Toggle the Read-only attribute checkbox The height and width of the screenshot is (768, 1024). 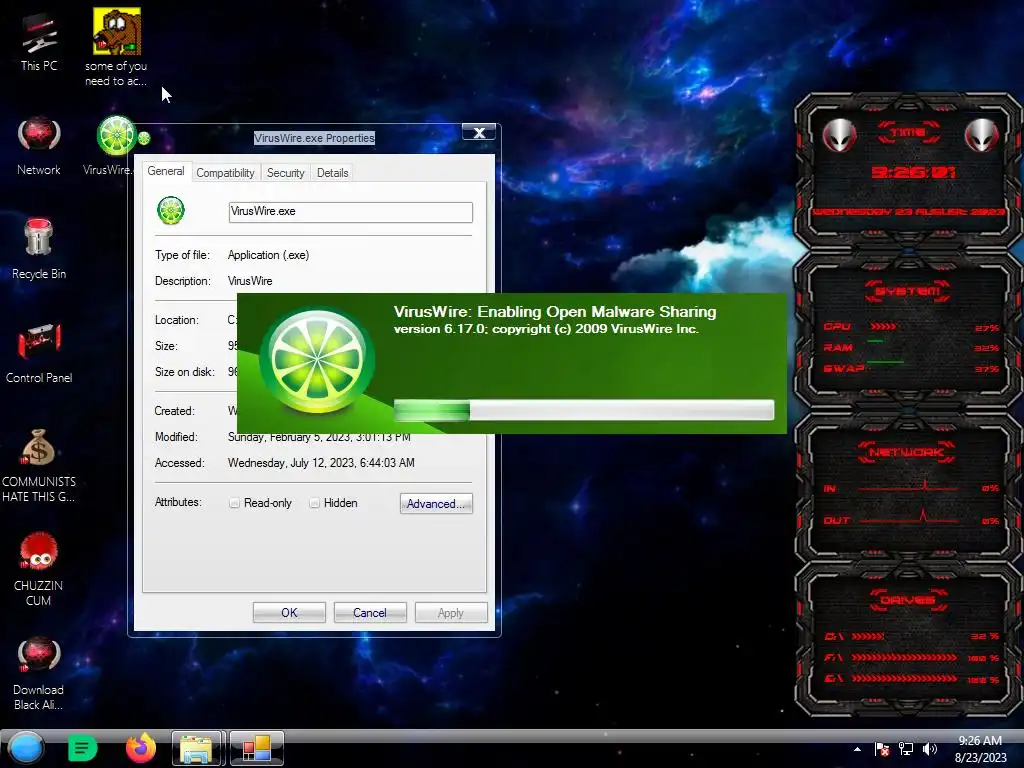(234, 503)
